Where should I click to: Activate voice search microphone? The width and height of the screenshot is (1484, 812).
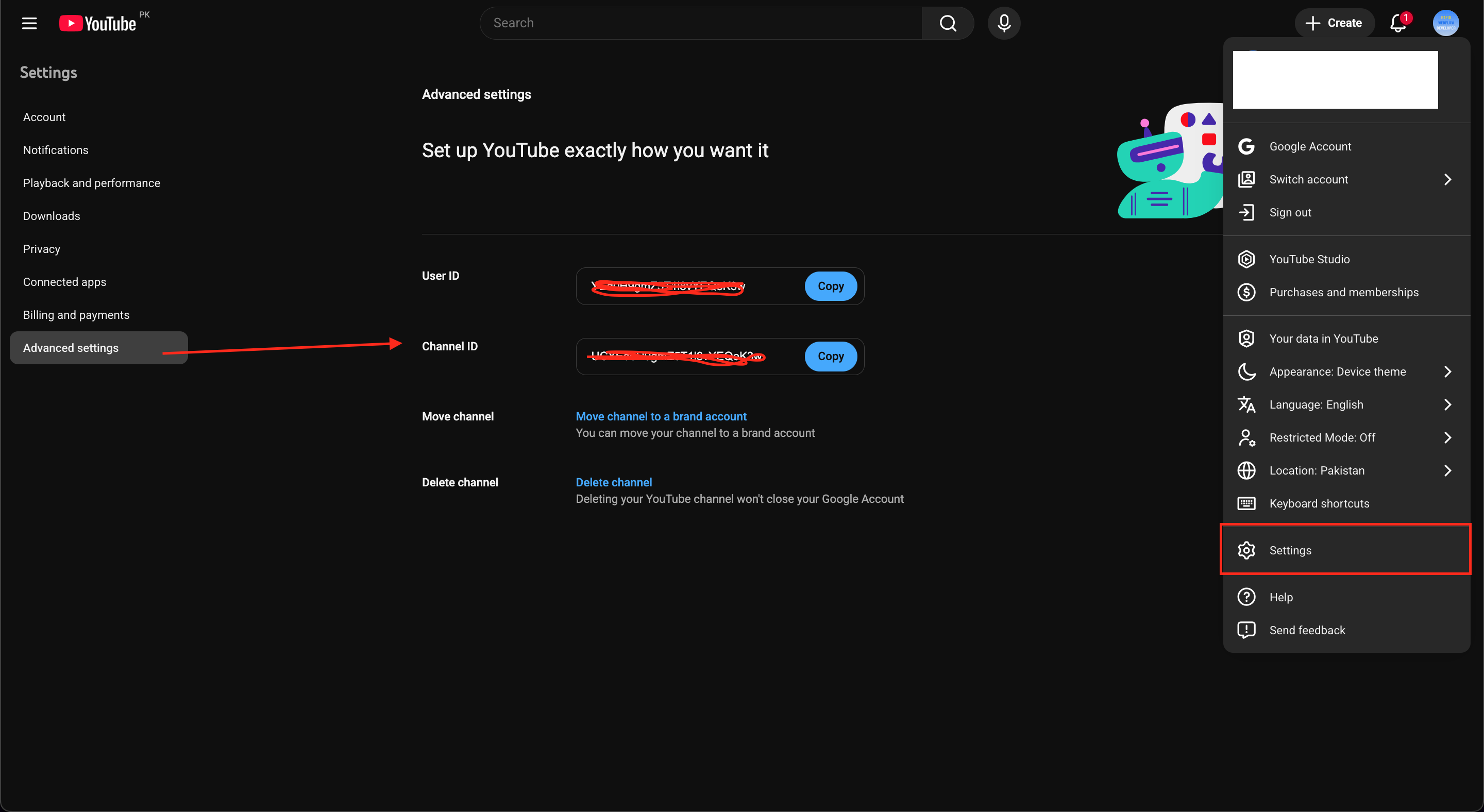[x=1004, y=23]
